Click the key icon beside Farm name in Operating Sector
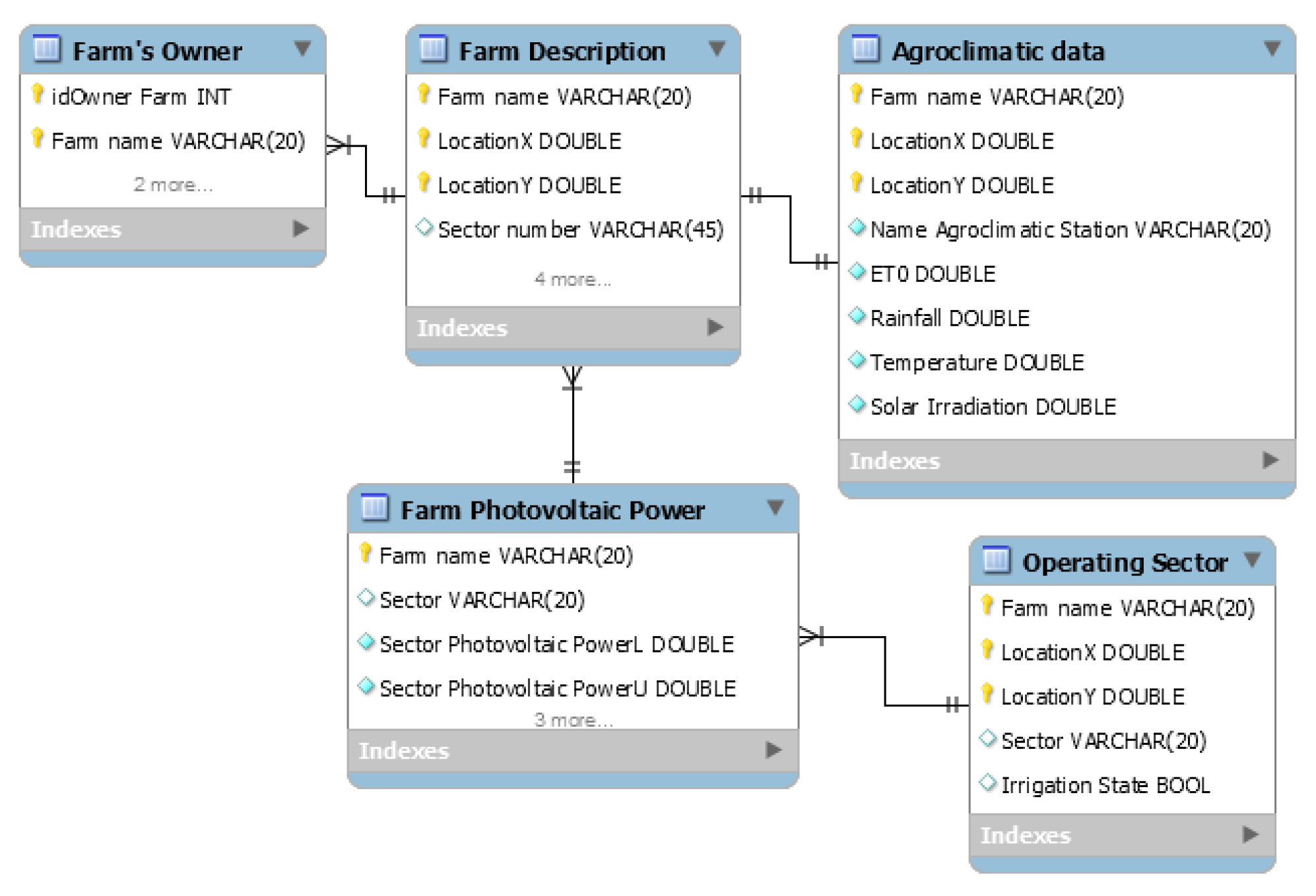 coord(987,605)
